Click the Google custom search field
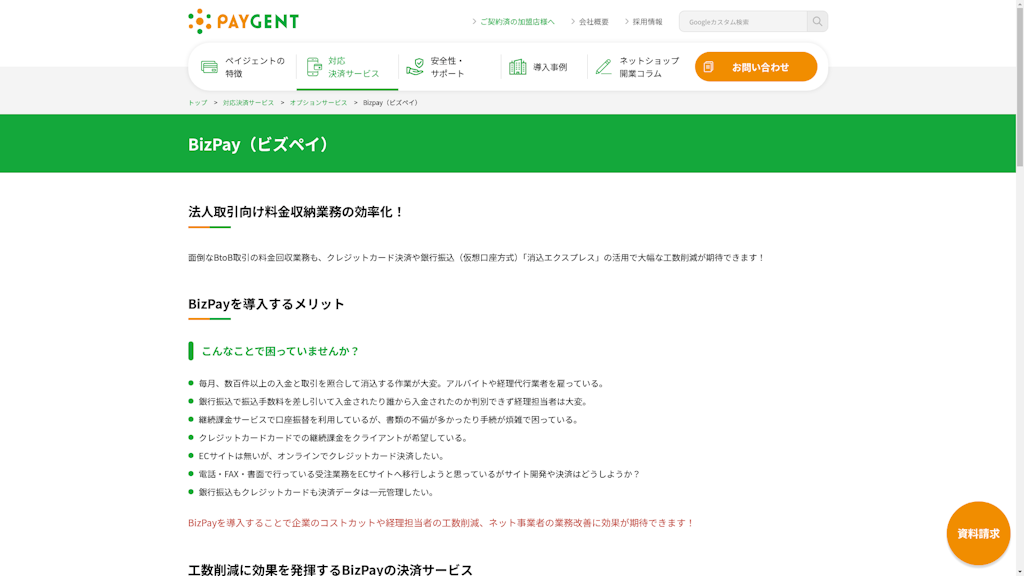1024x576 pixels. coord(742,21)
